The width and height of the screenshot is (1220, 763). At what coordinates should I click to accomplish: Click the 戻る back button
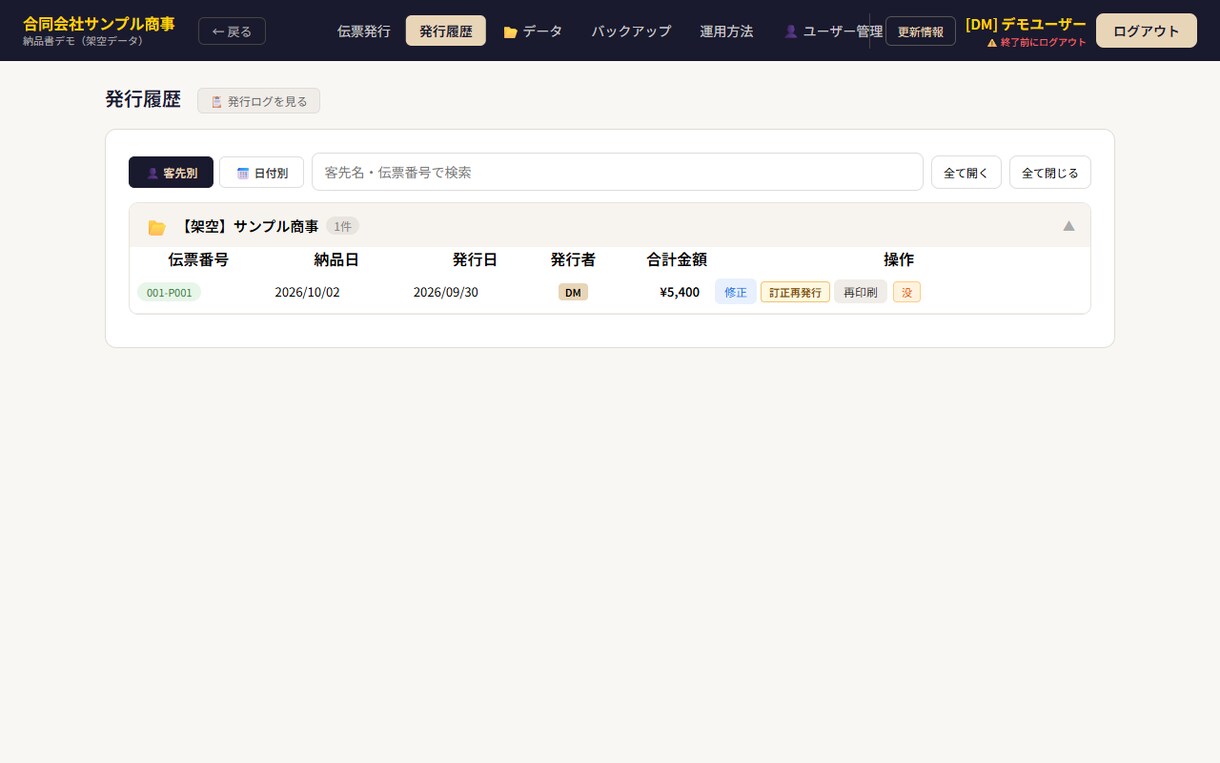click(232, 31)
